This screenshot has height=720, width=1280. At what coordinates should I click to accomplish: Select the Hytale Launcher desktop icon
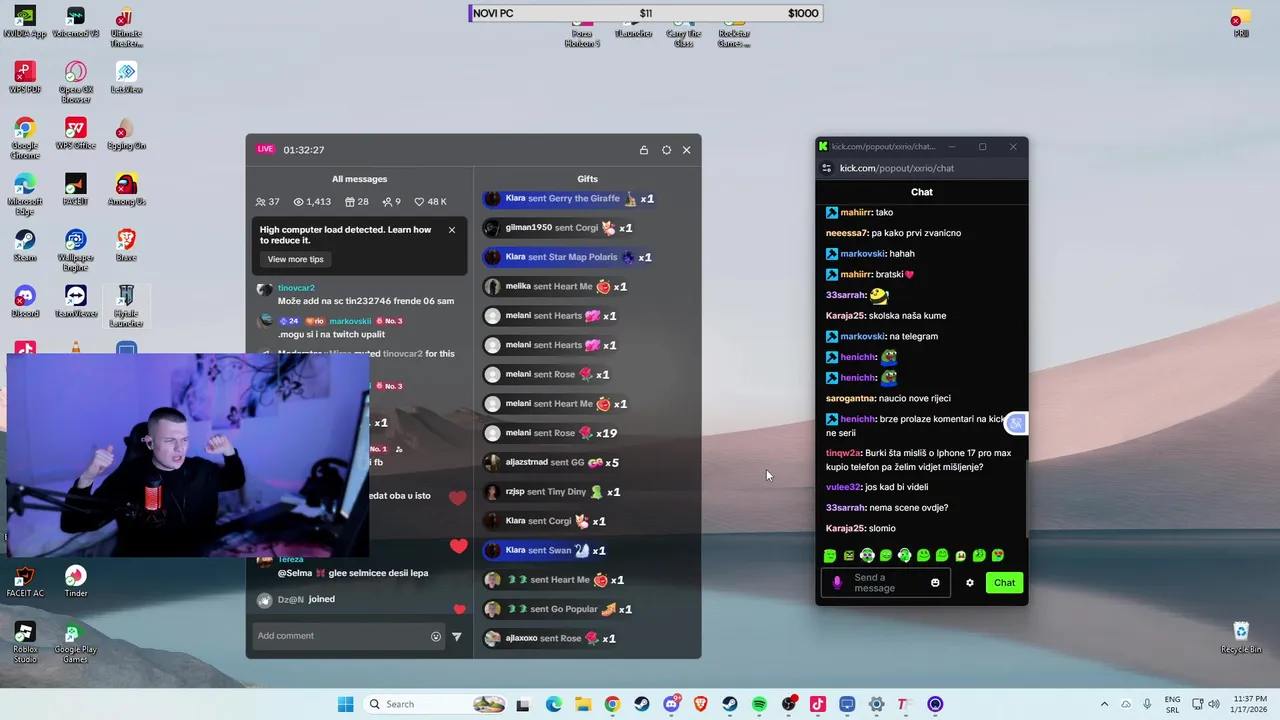click(x=126, y=306)
